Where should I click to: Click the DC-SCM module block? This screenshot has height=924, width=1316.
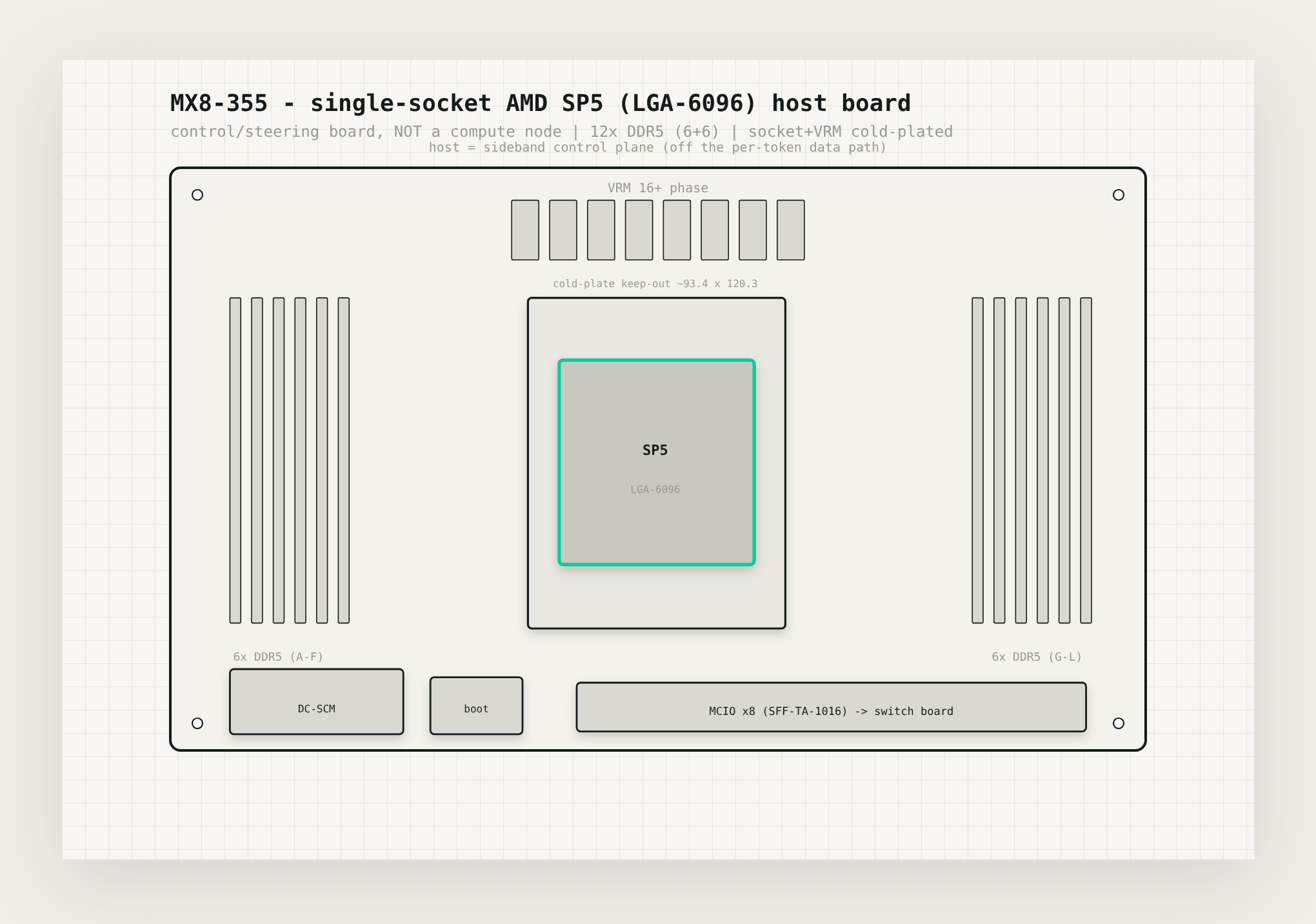(316, 701)
